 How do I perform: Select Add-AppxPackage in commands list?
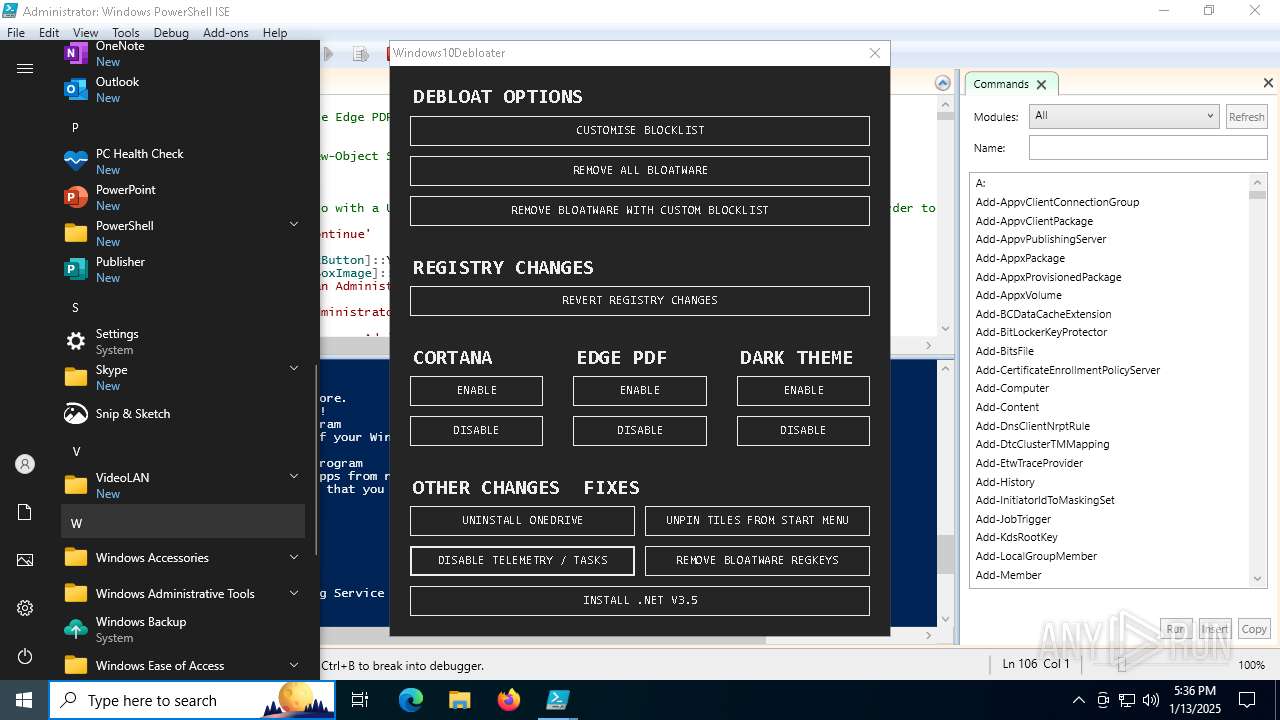click(1020, 258)
